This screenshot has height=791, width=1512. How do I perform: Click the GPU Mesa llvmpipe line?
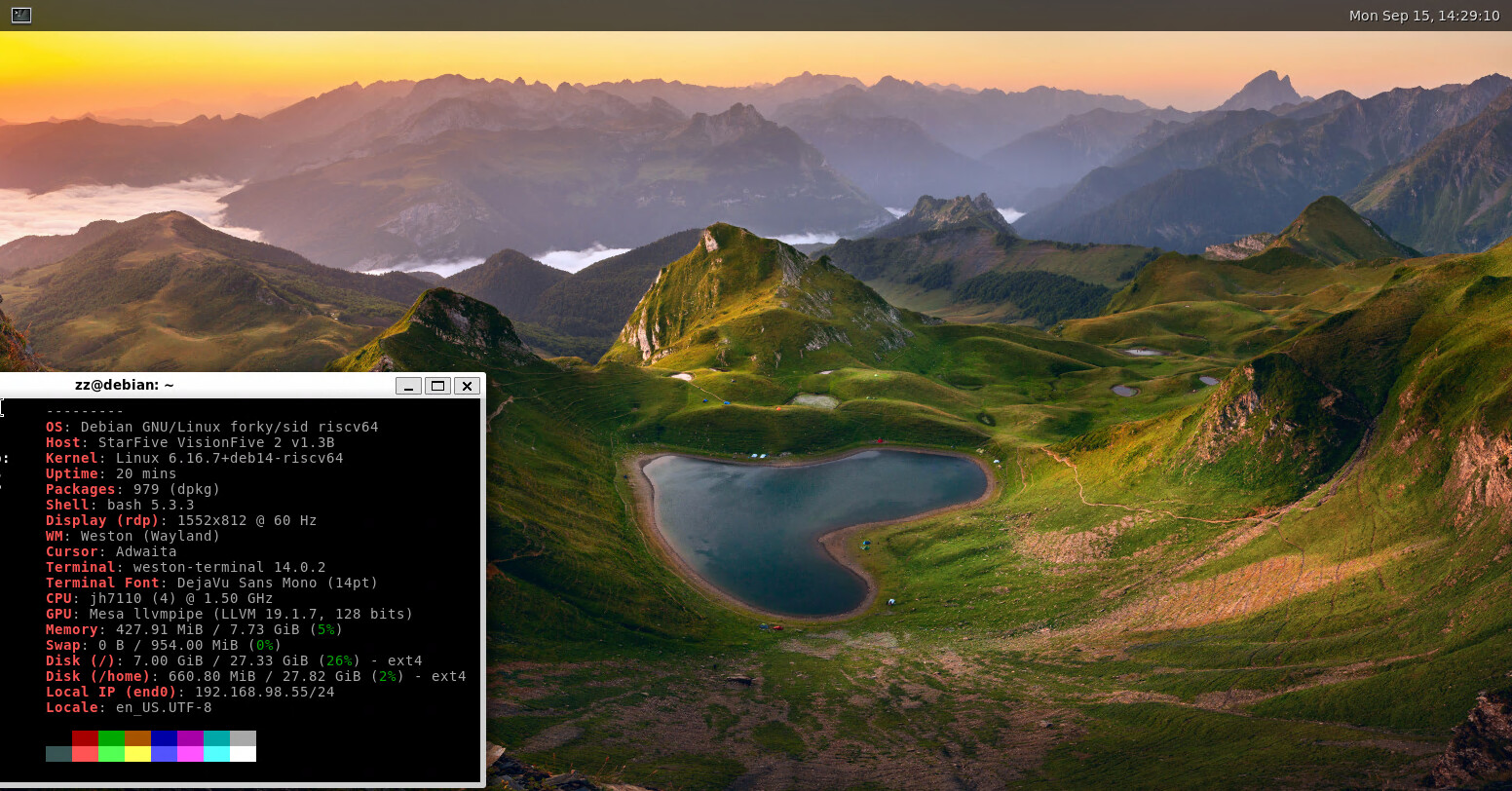pyautogui.click(x=229, y=614)
